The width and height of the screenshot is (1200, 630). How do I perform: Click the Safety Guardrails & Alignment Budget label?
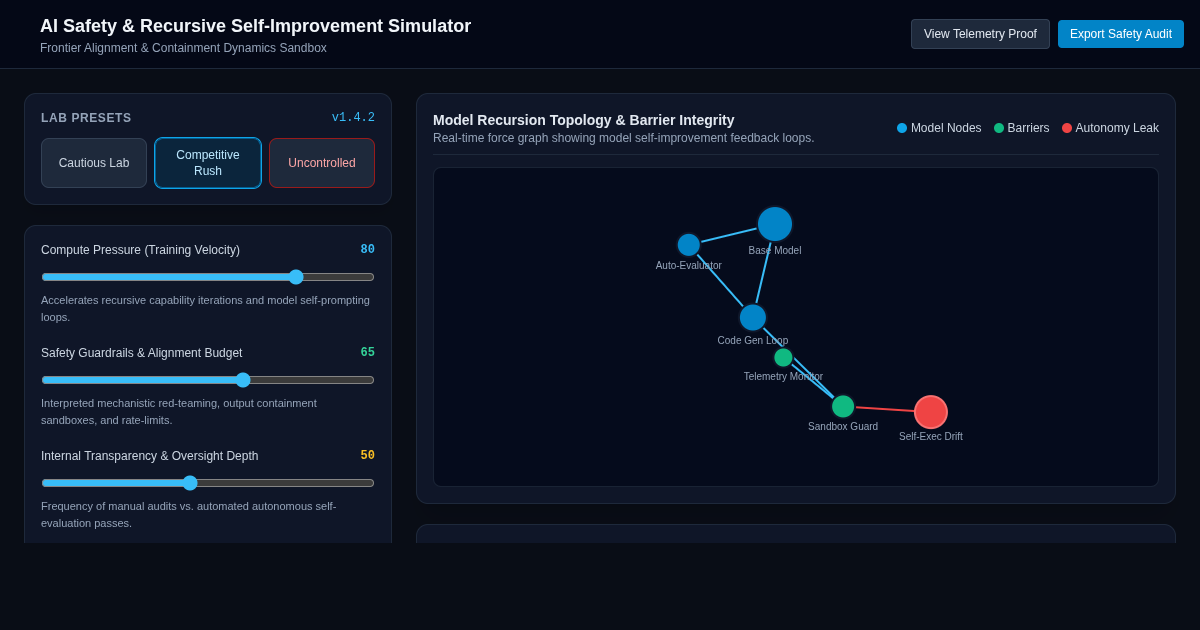[x=141, y=353]
